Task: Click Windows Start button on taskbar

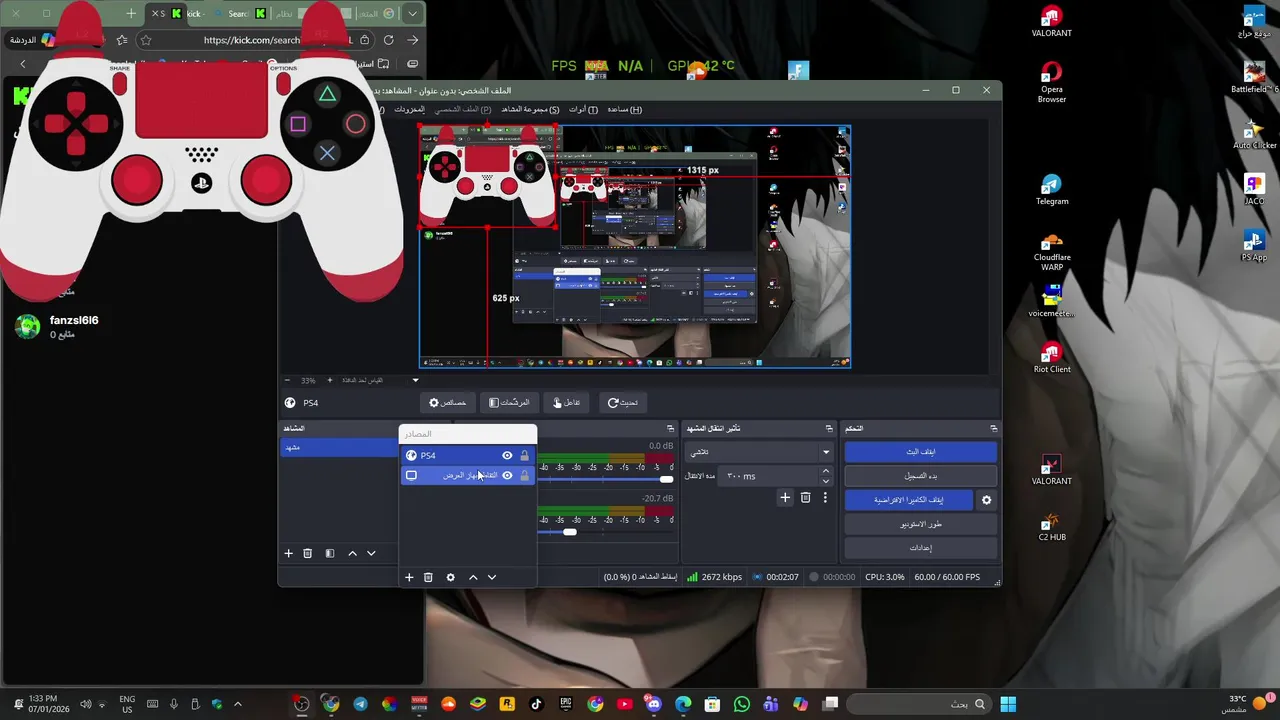Action: (x=1008, y=704)
